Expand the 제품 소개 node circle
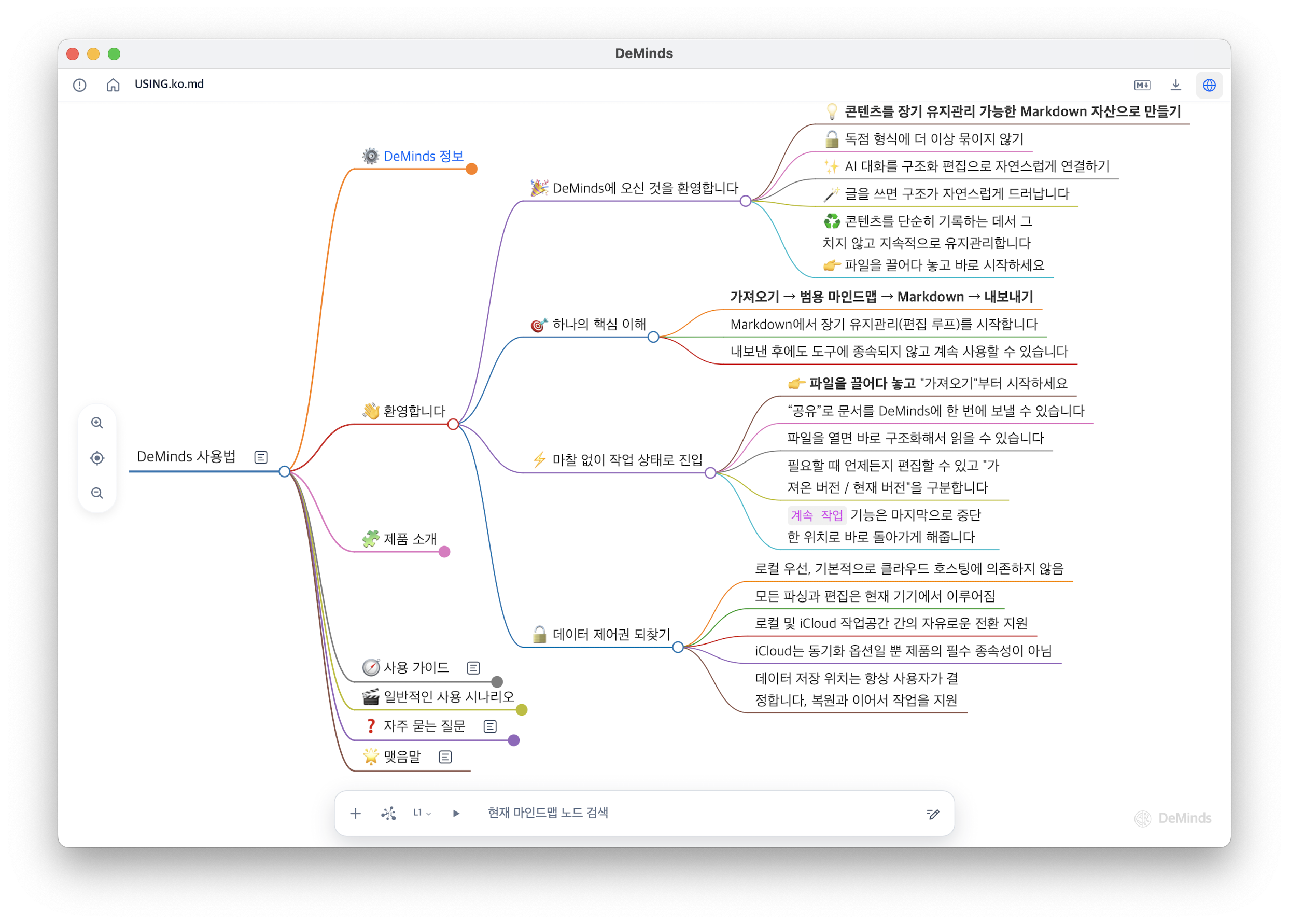Image resolution: width=1289 pixels, height=924 pixels. 444,552
